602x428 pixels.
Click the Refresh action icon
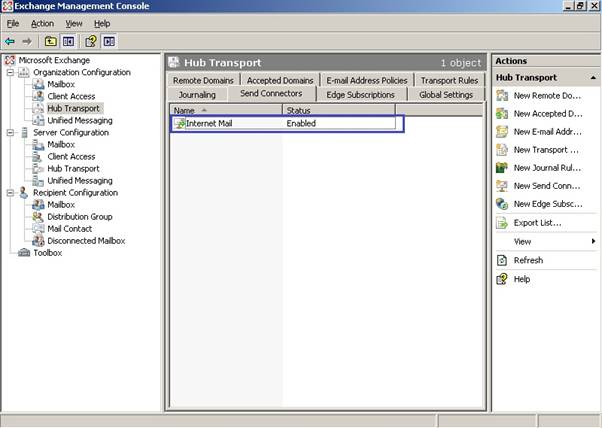click(x=502, y=260)
